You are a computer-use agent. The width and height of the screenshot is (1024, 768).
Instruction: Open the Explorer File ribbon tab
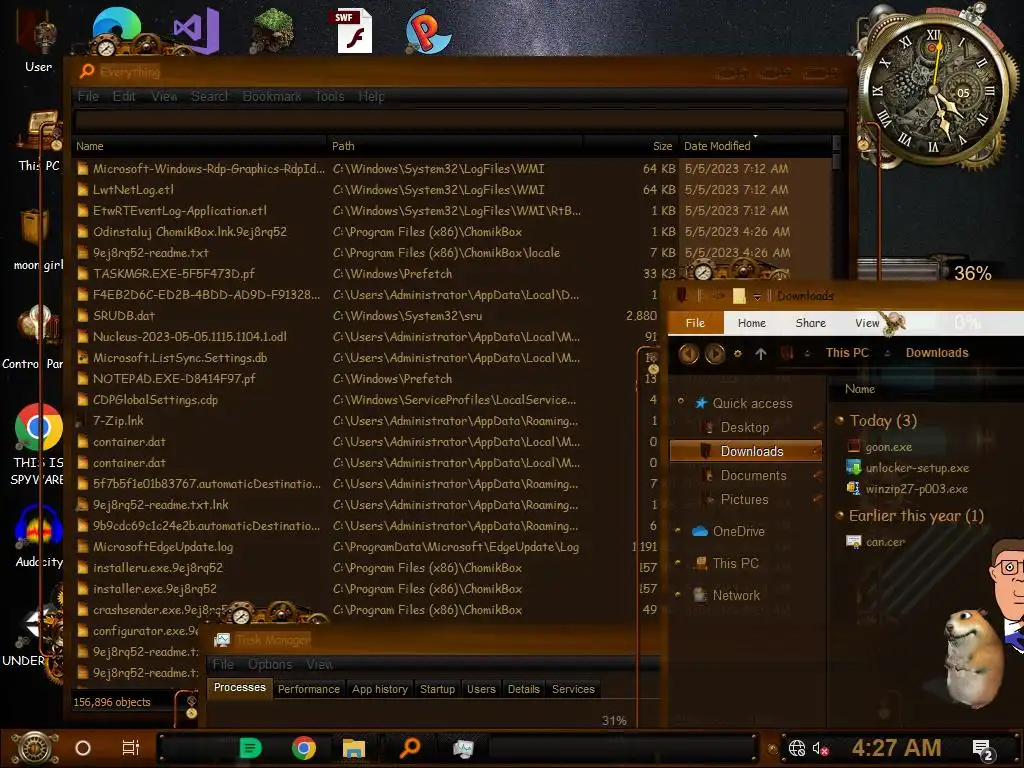[696, 323]
